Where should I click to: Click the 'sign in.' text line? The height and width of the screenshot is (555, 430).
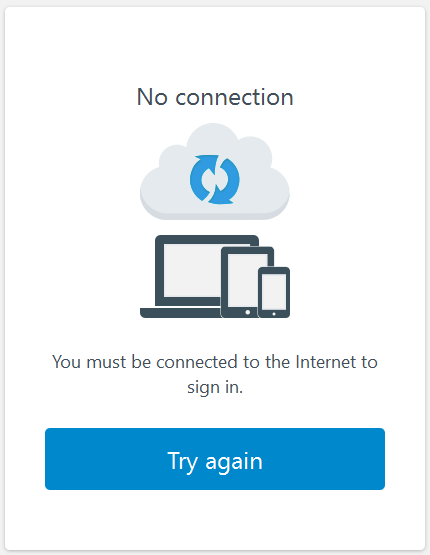point(215,387)
